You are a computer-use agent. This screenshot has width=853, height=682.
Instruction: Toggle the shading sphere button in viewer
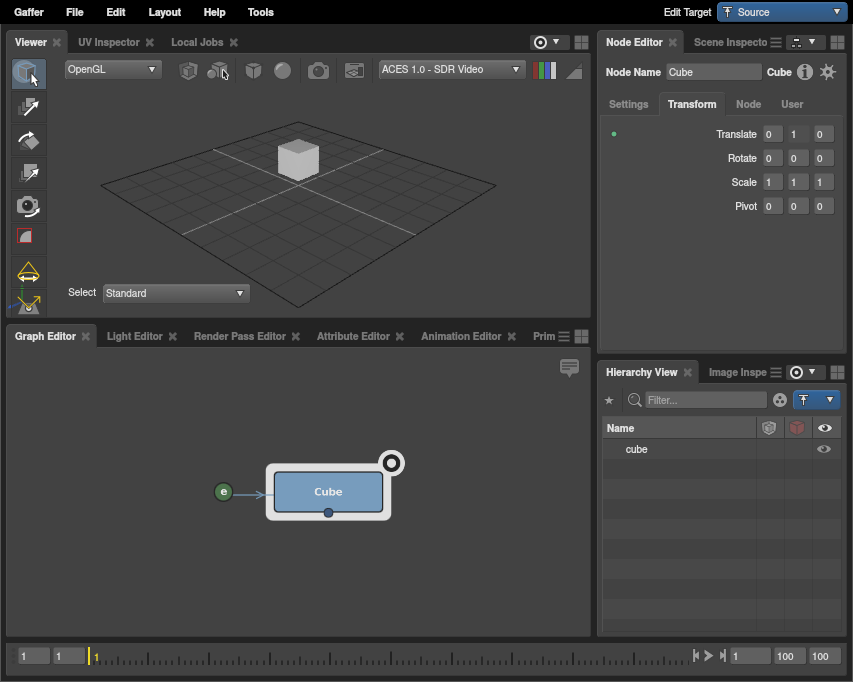click(x=283, y=71)
